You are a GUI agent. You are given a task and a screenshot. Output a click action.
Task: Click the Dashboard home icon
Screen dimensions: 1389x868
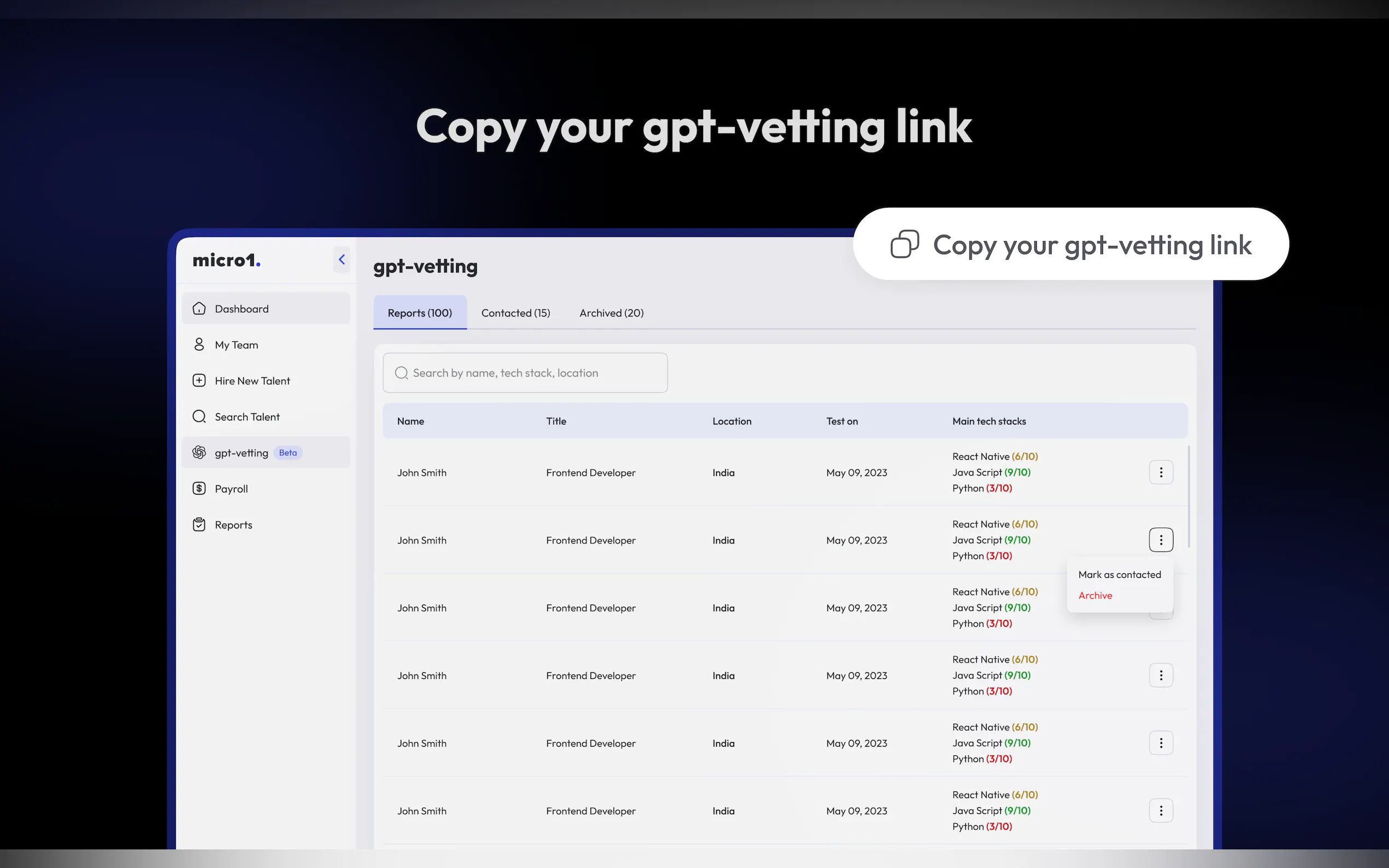point(199,309)
